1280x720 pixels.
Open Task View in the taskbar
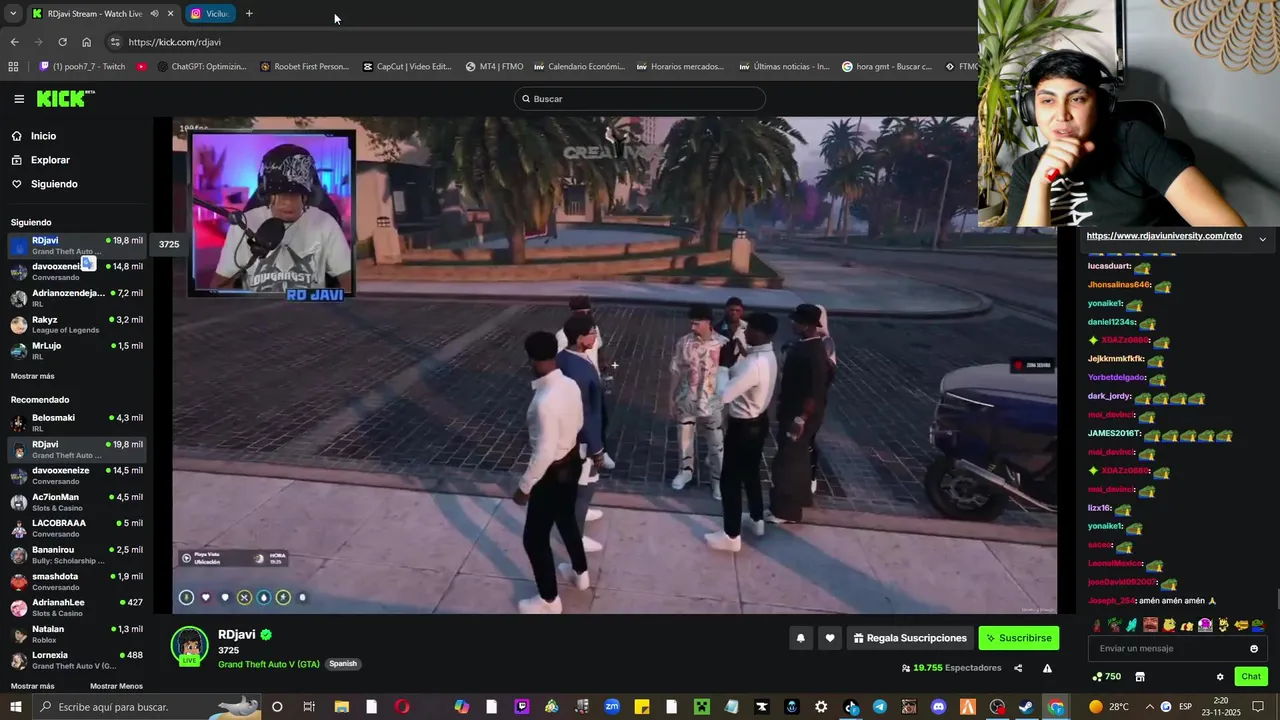pos(309,707)
